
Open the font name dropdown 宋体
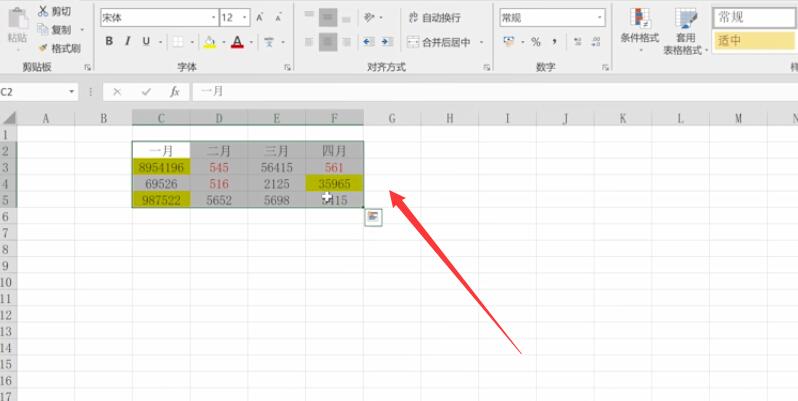(x=214, y=18)
